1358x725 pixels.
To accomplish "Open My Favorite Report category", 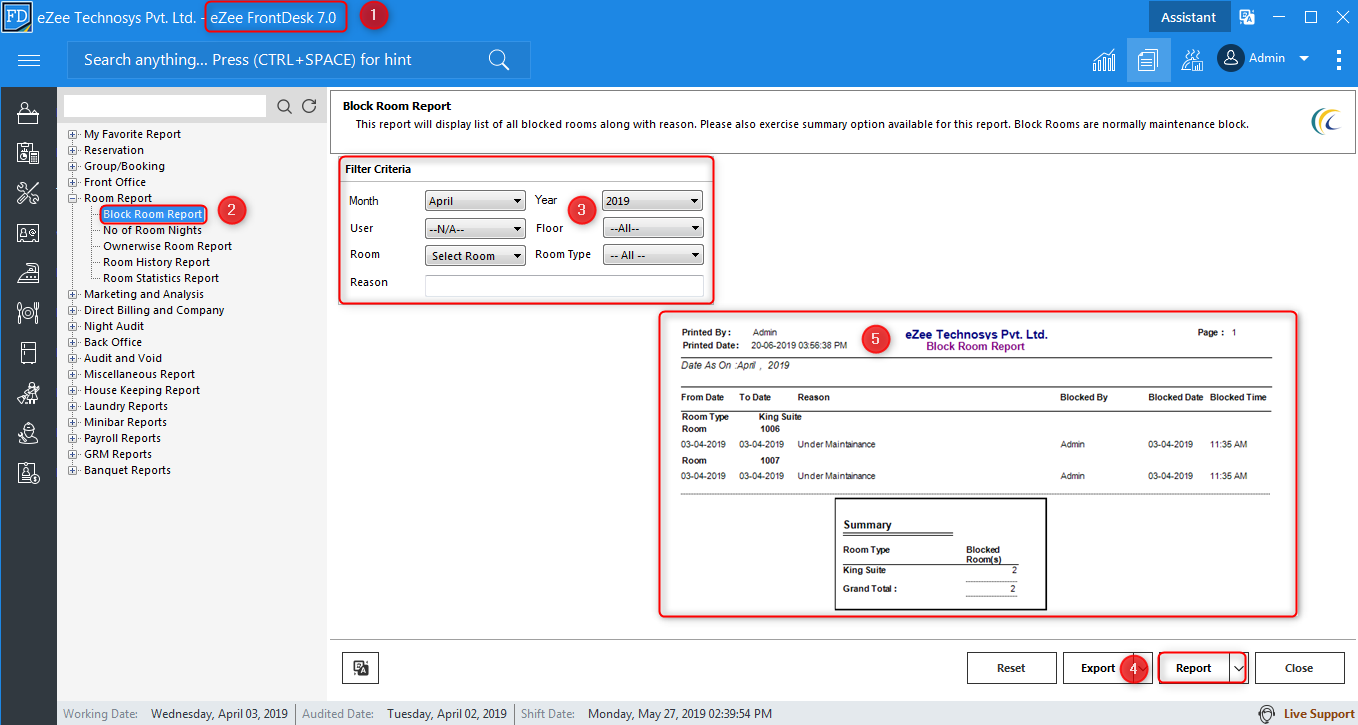I will 132,134.
